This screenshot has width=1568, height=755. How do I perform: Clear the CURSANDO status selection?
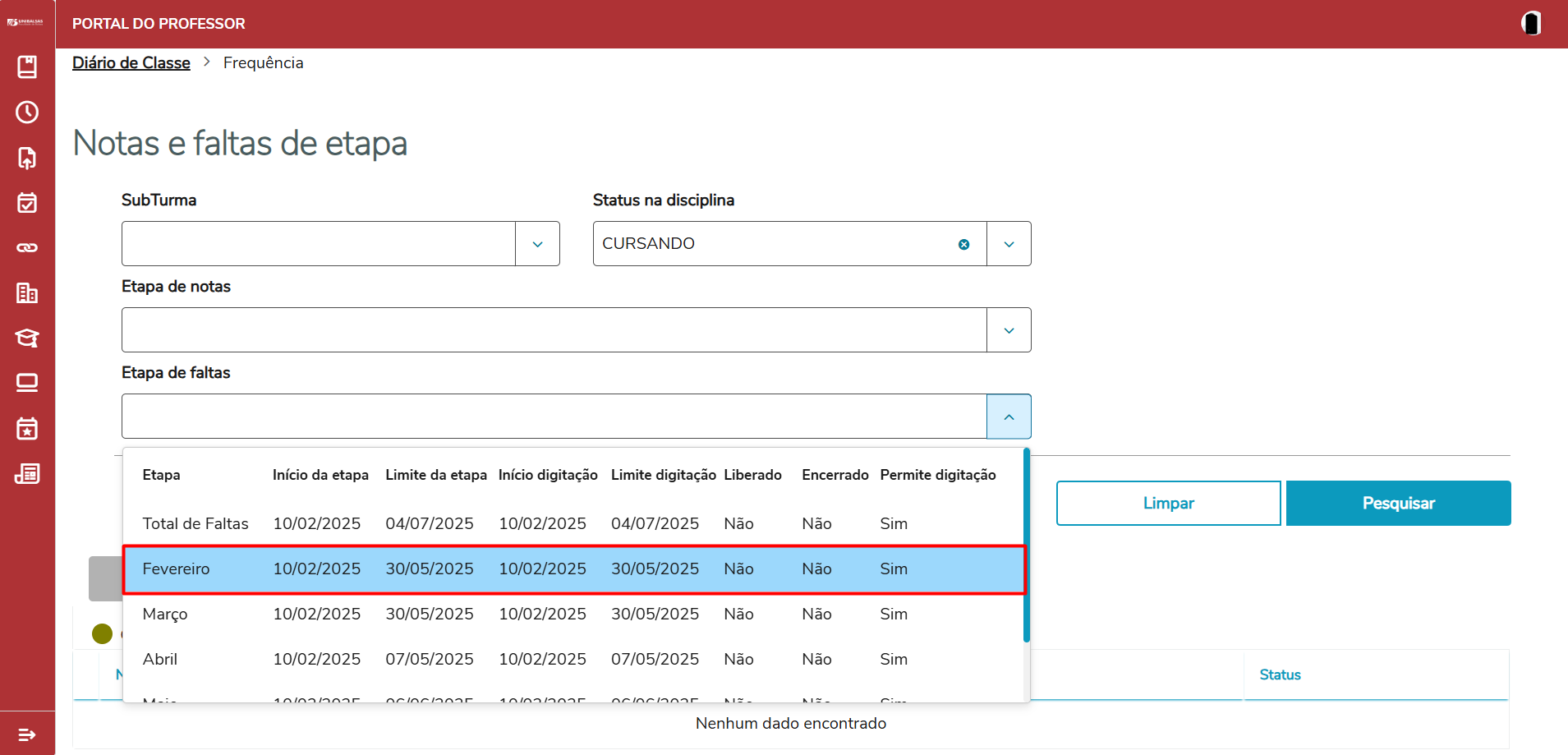(x=963, y=244)
